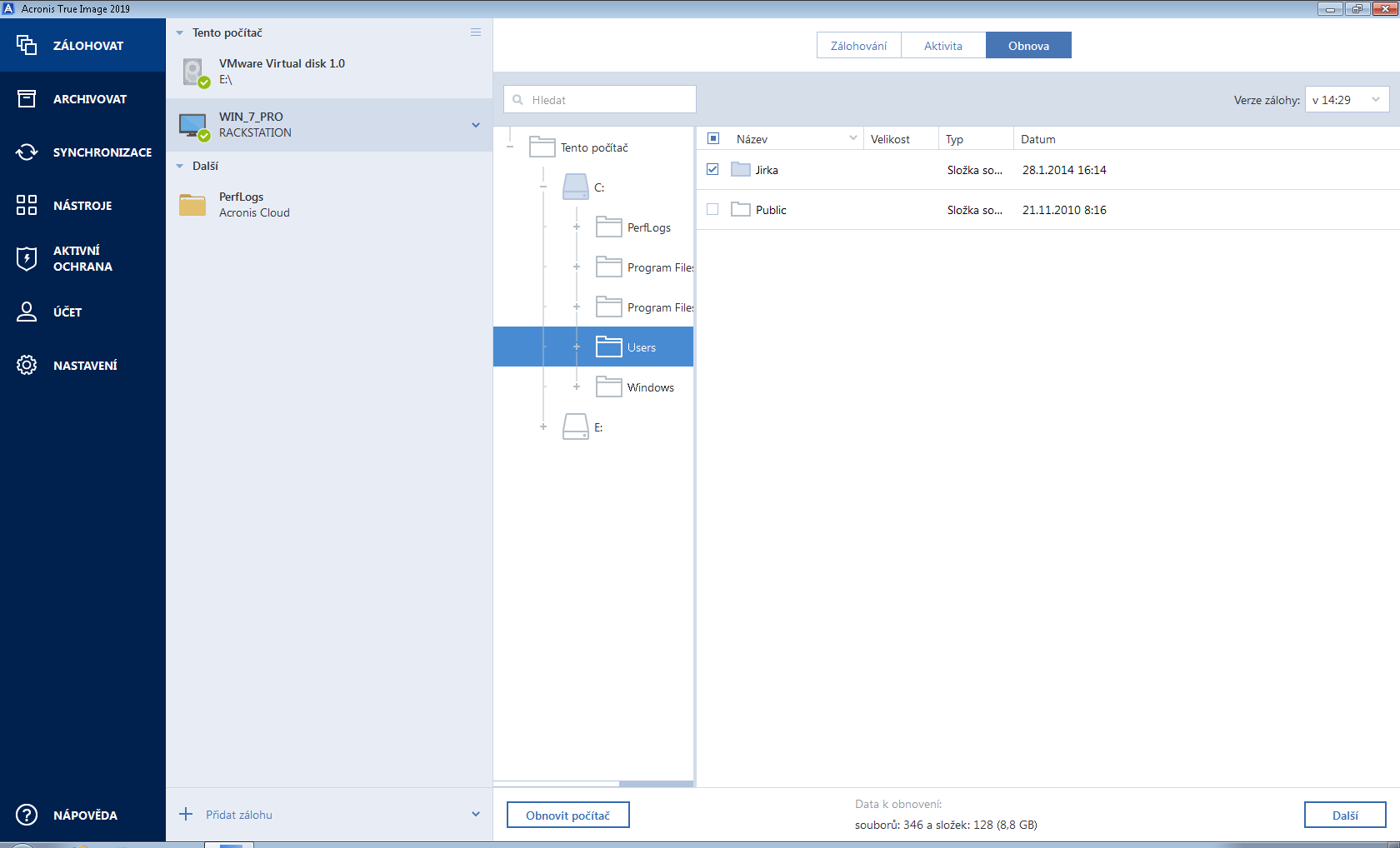Open the Synchronizace sync icon
This screenshot has height=848, width=1400.
pos(27,152)
